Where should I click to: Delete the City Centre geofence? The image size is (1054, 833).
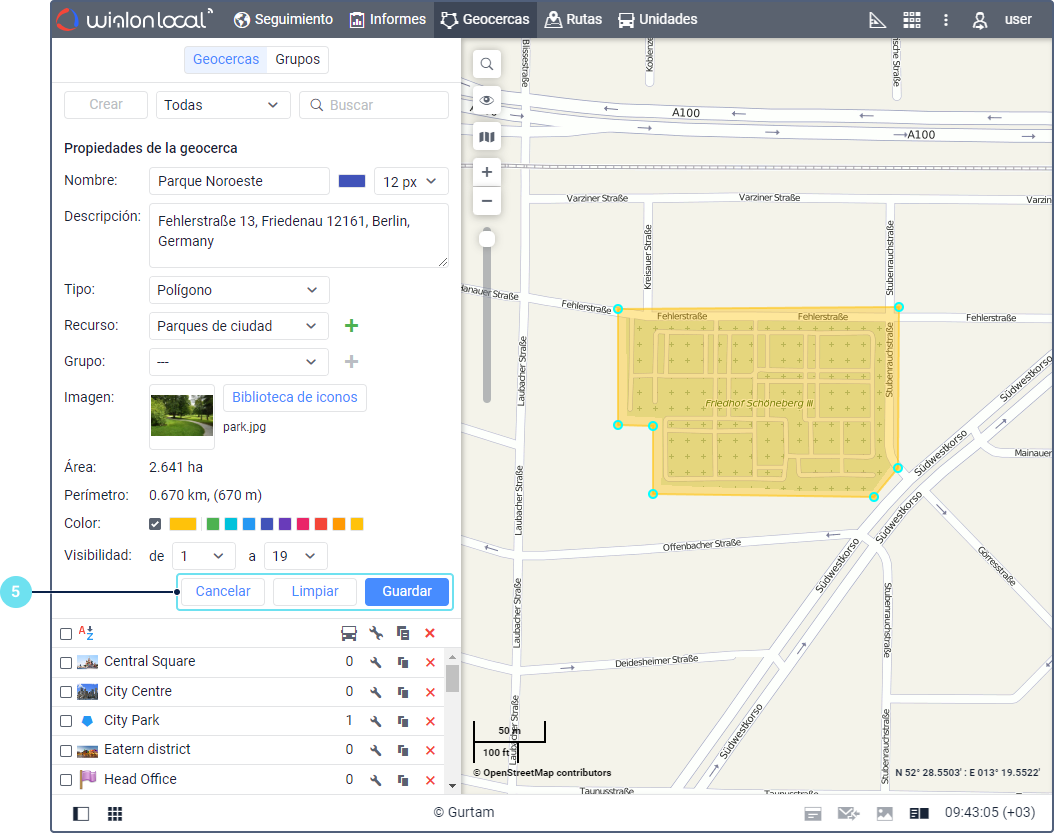pos(430,692)
